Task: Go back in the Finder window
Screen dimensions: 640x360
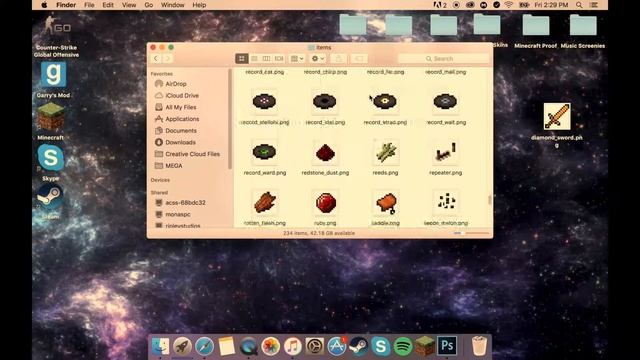Action: tap(156, 59)
